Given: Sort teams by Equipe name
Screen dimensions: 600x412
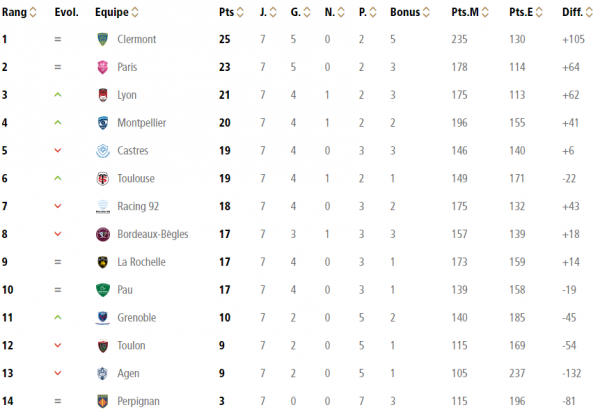Looking at the screenshot, I should (135, 12).
